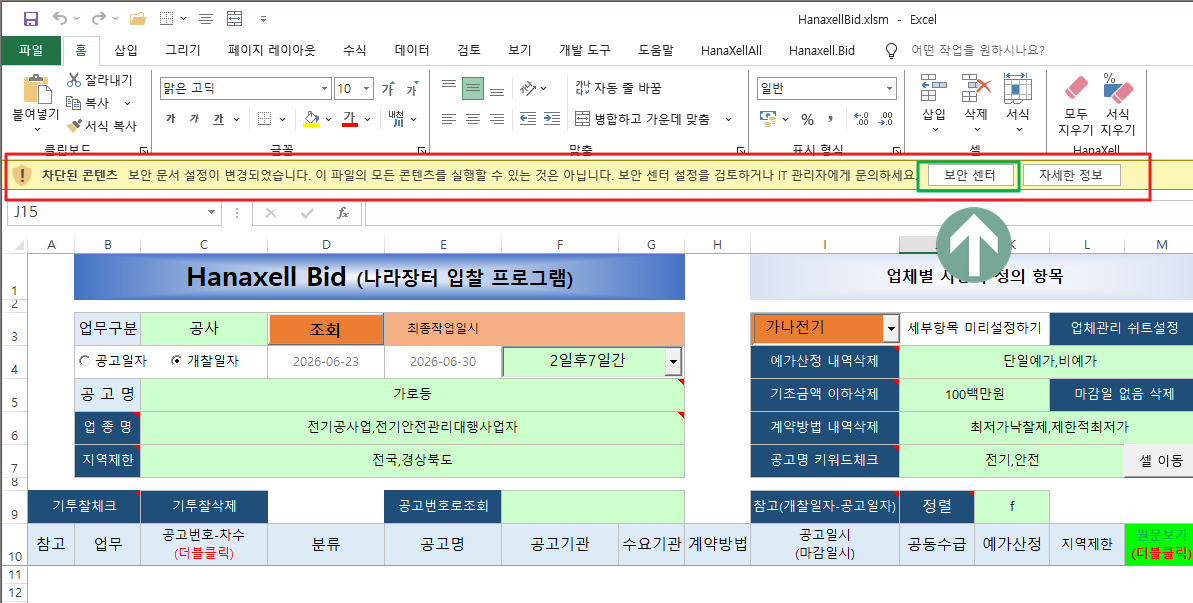Decrease font size with the small 가 icon
Screen dimensions: 1193x603
[412, 89]
